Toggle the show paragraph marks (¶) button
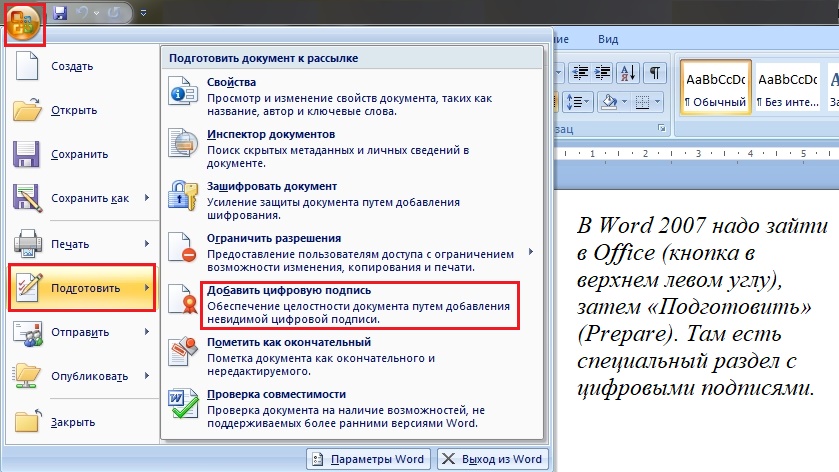This screenshot has height=472, width=839. pyautogui.click(x=654, y=72)
